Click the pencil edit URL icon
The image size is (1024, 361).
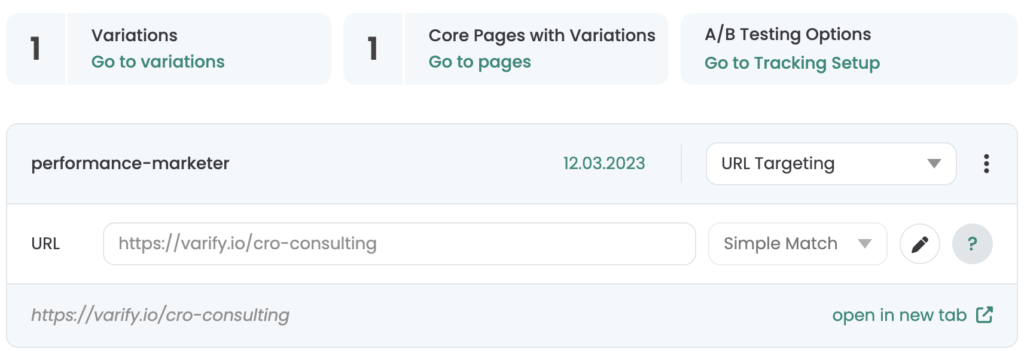pos(920,244)
